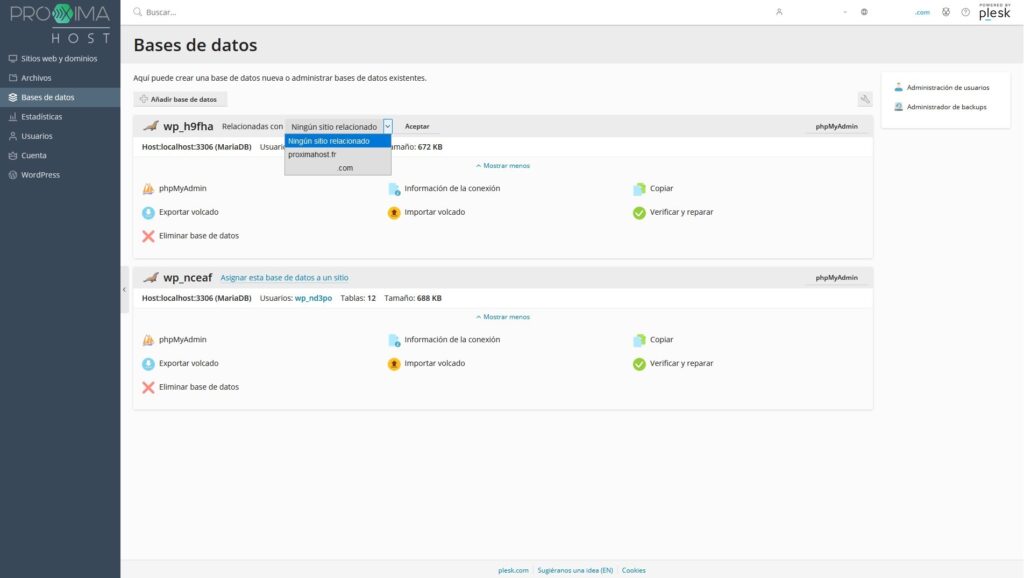Click Importar volcado icon under wp_nceaf
Screen dimensions: 1024x578
coord(394,364)
